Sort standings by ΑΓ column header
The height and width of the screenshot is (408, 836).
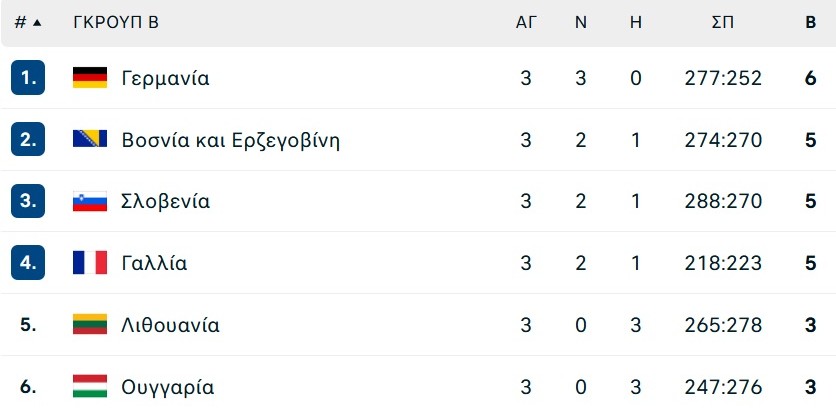pos(526,22)
